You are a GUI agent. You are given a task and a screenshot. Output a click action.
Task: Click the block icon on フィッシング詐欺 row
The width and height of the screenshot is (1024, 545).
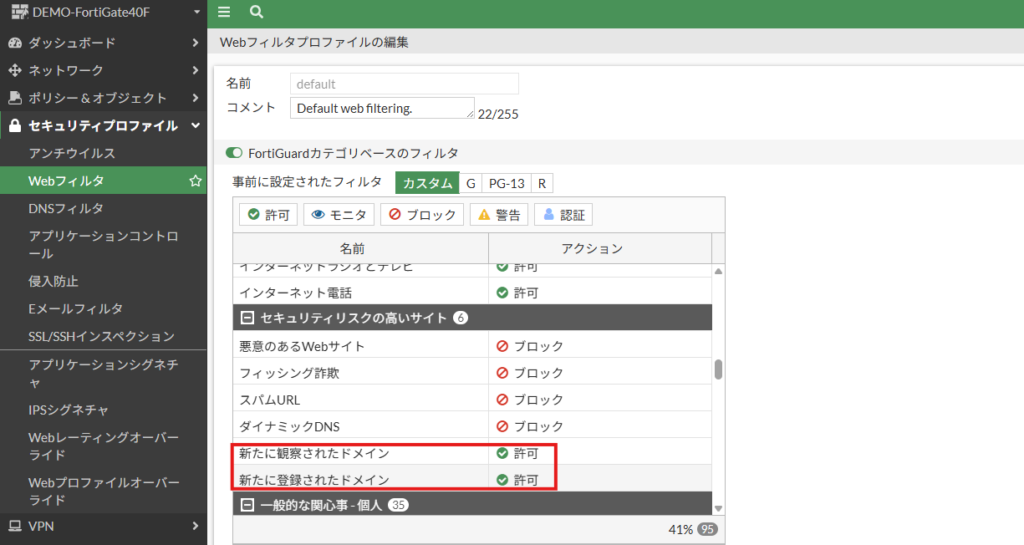pos(502,373)
